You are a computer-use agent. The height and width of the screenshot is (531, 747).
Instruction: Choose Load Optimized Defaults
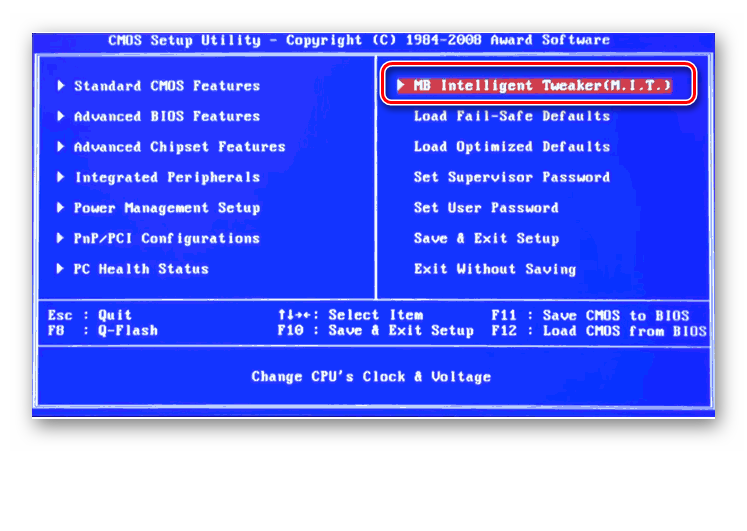[x=512, y=146]
